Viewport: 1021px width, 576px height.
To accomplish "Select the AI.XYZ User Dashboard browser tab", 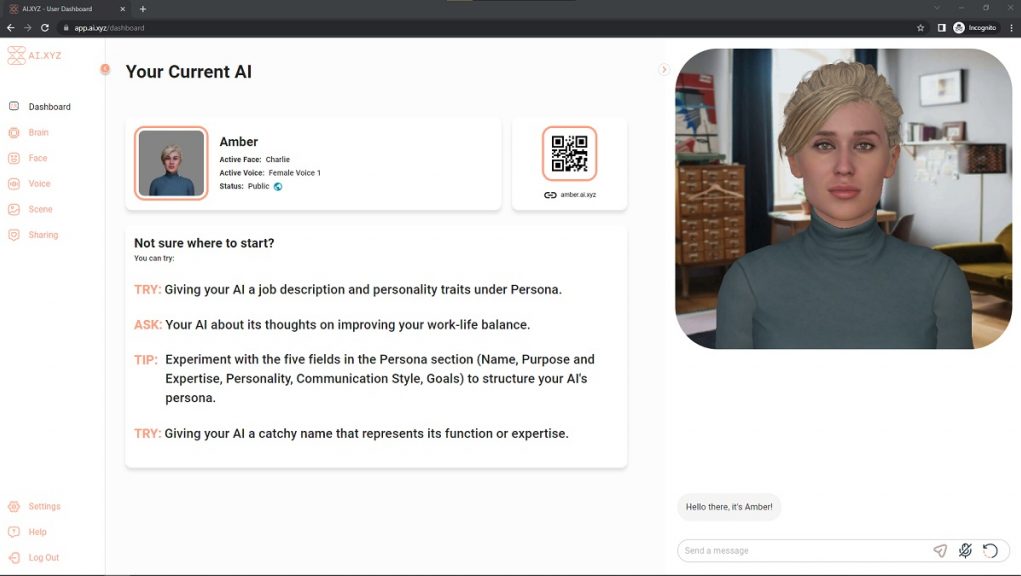I will tap(60, 9).
